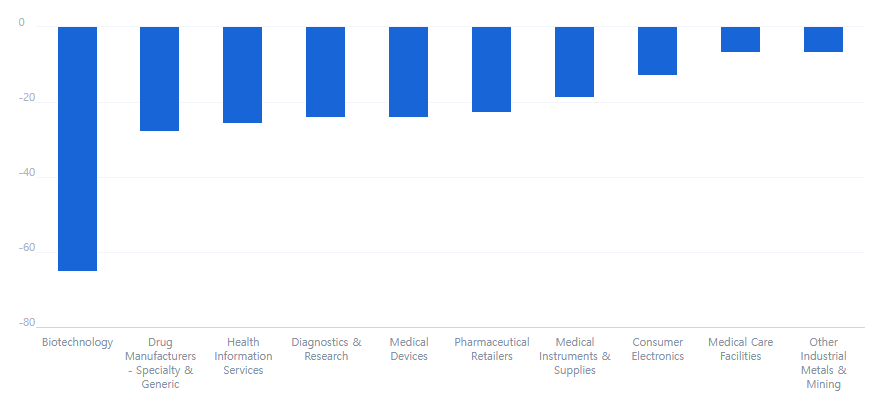Select the Health Information Services bar
Screen dimensions: 885x403
click(242, 74)
